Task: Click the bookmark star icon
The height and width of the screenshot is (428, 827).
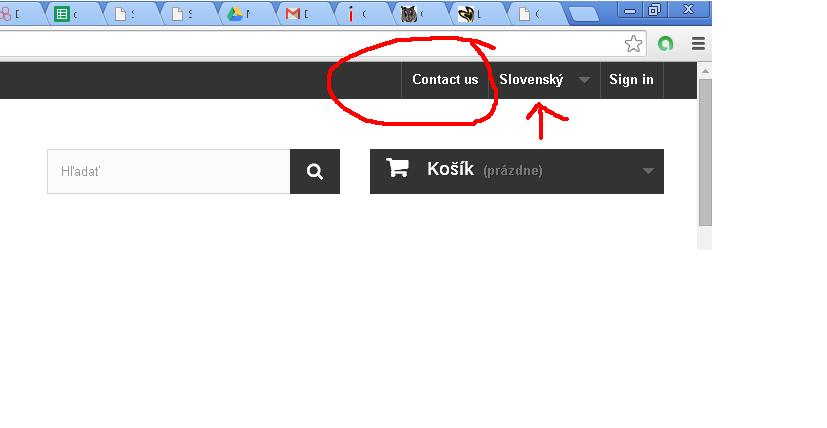Action: tap(633, 44)
